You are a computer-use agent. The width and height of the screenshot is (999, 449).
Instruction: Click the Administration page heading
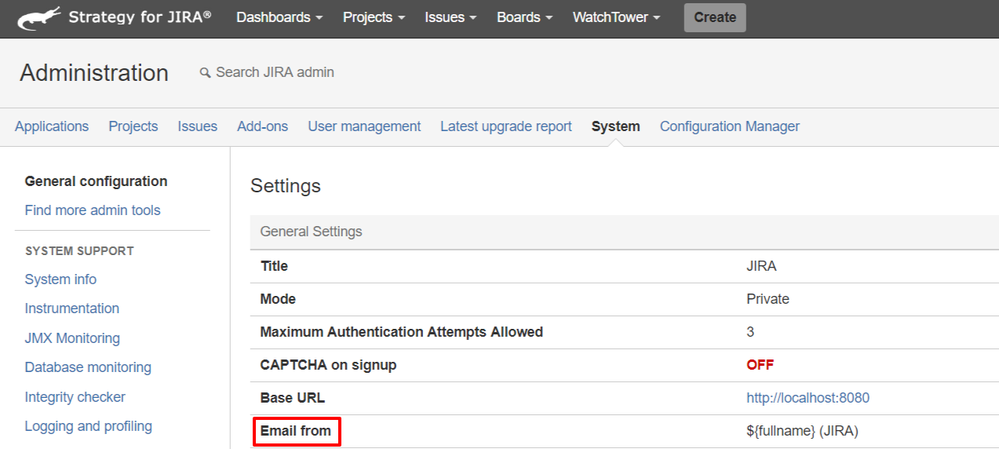pos(94,73)
